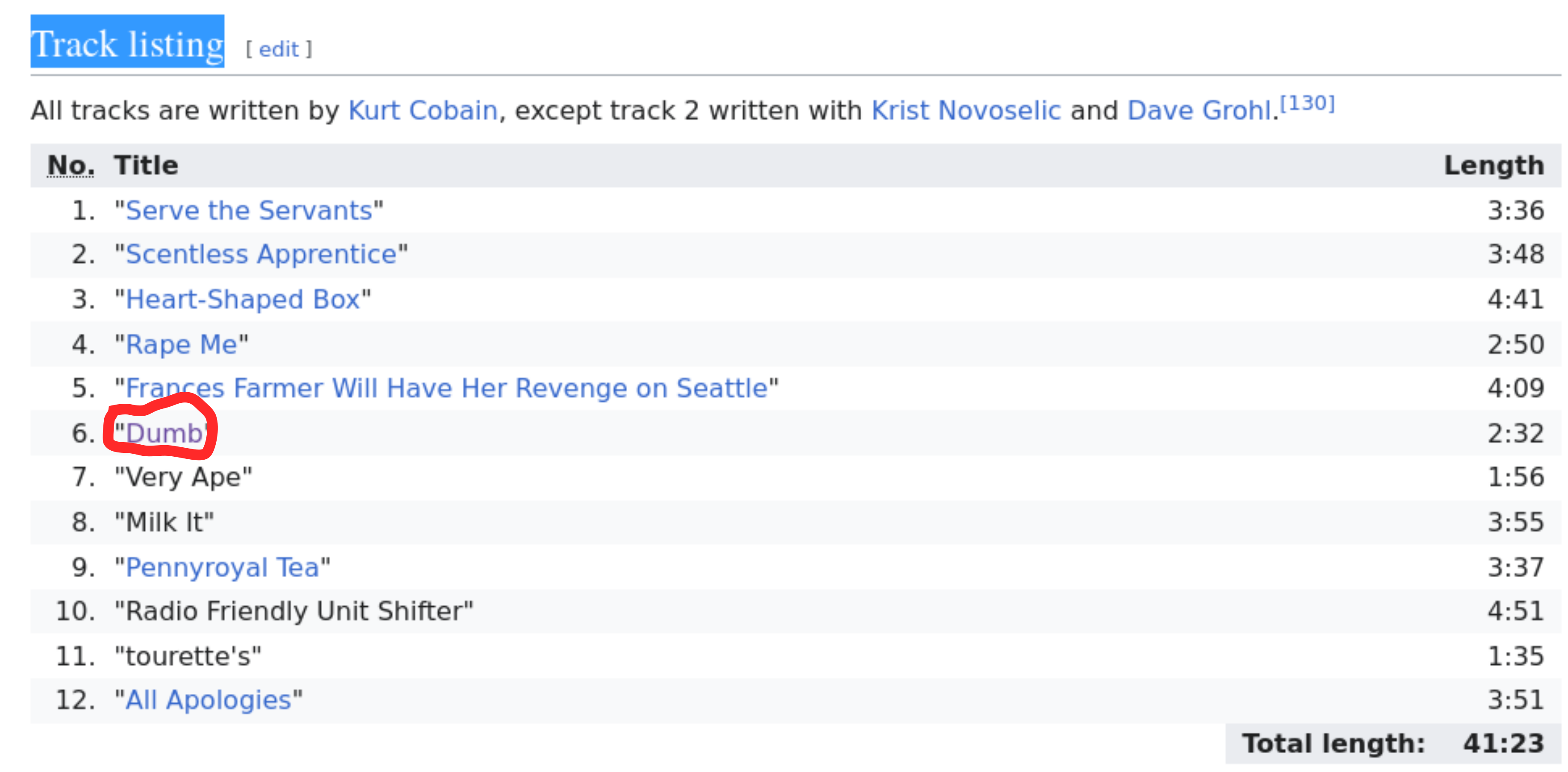
Task: Open the Pennyroyal Tea link
Action: 222,567
